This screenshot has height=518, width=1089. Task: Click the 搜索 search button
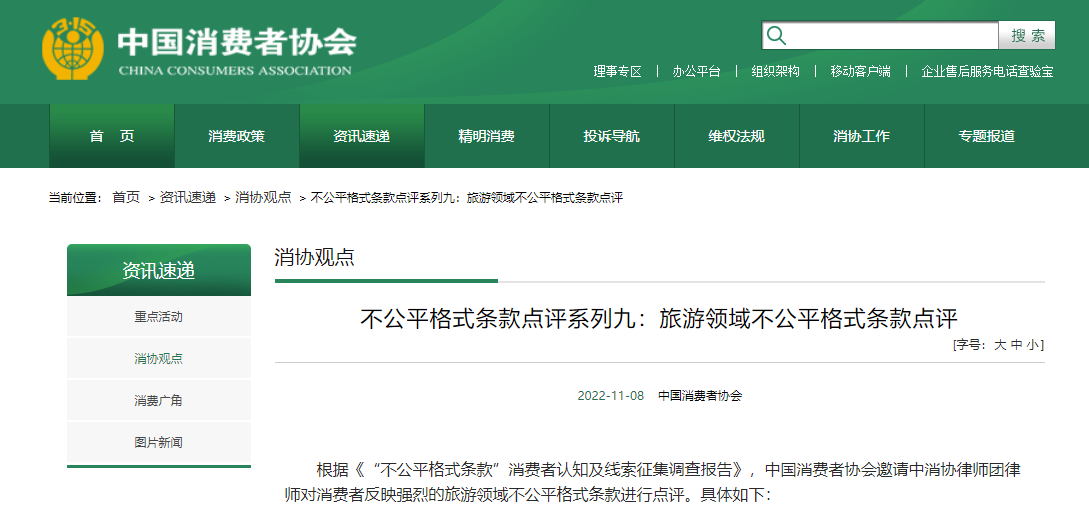click(x=1027, y=35)
